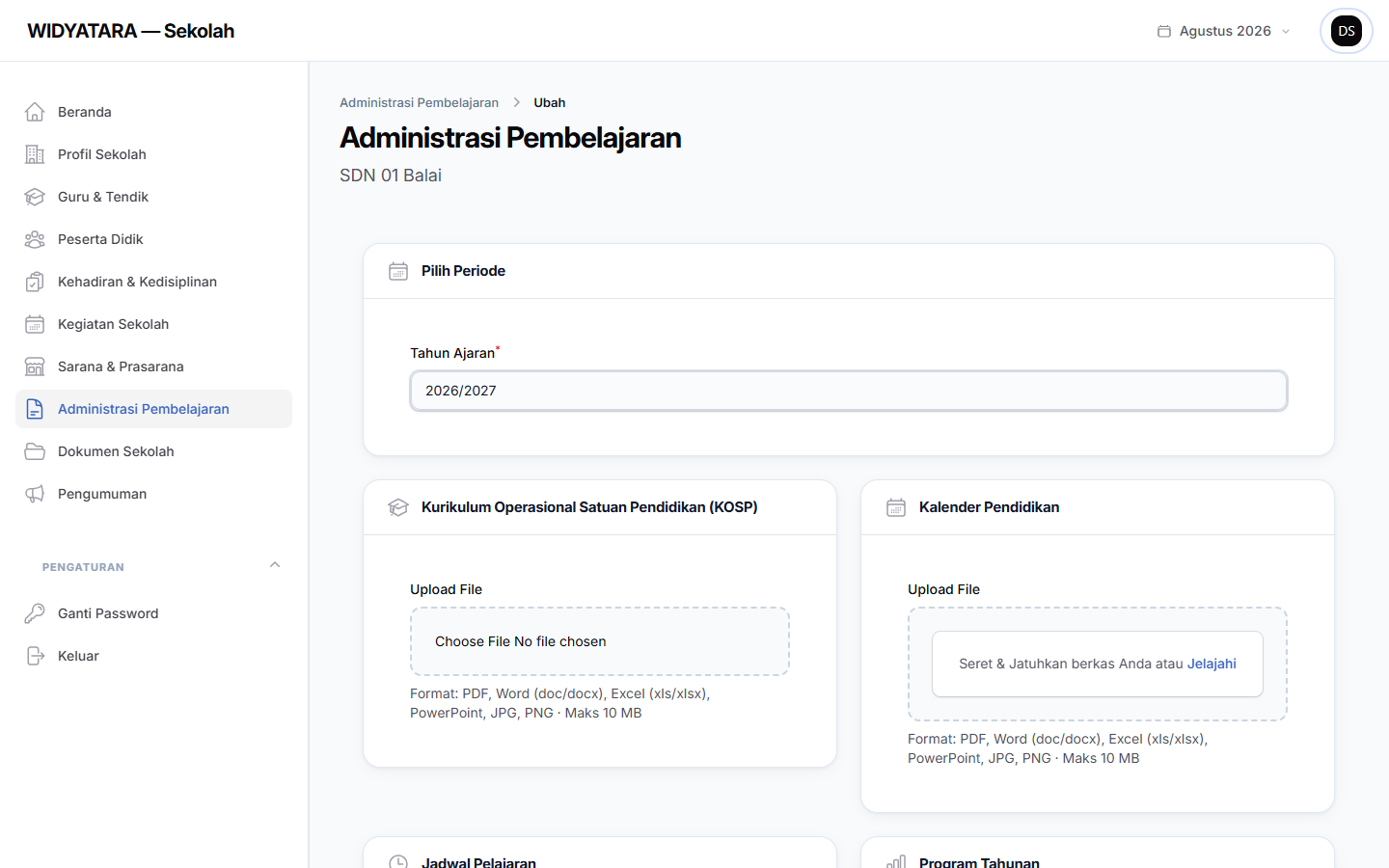This screenshot has width=1389, height=868.
Task: Collapse the Pengaturan sidebar section
Action: click(x=275, y=565)
